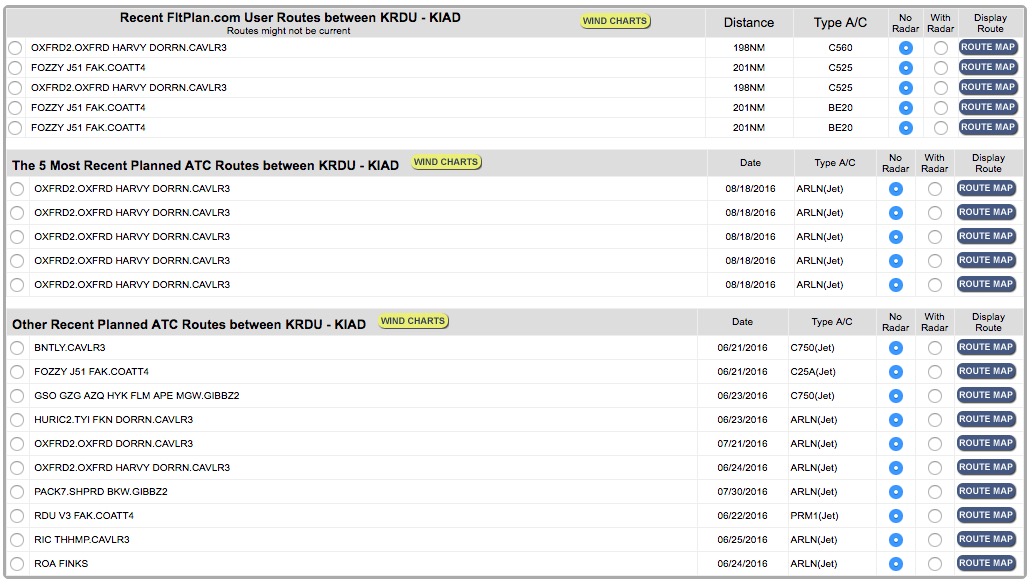The width and height of the screenshot is (1033, 584).
Task: Display Route Map for ROA FINKS
Action: pyautogui.click(x=986, y=563)
